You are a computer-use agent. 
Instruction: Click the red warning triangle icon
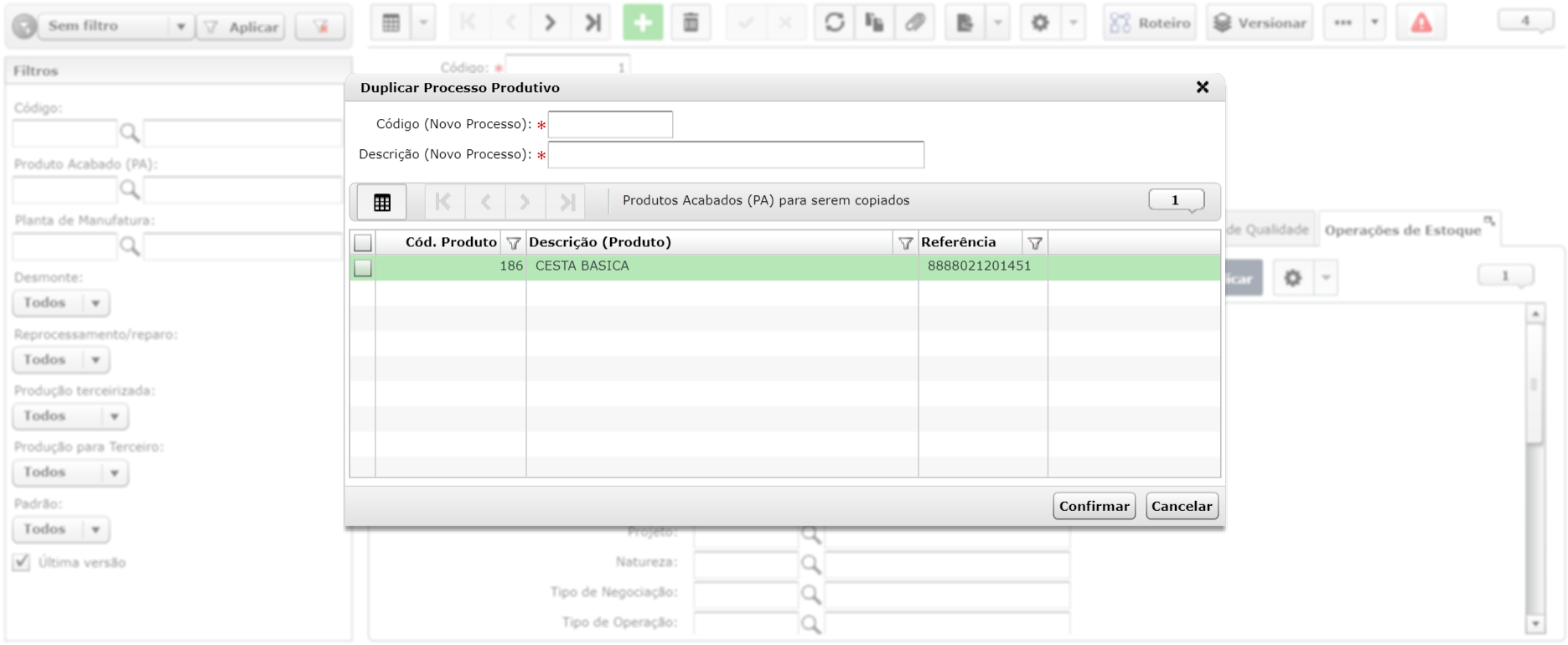point(1421,23)
